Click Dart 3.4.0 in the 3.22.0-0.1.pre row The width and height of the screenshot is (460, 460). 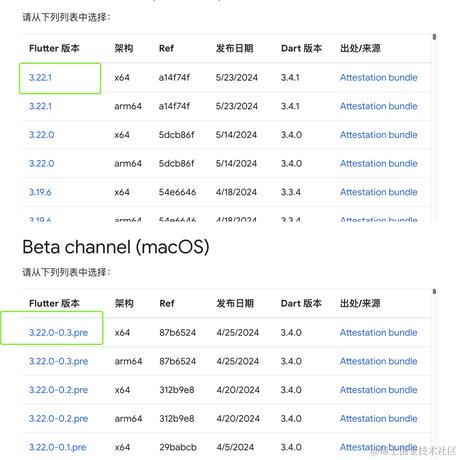291,447
